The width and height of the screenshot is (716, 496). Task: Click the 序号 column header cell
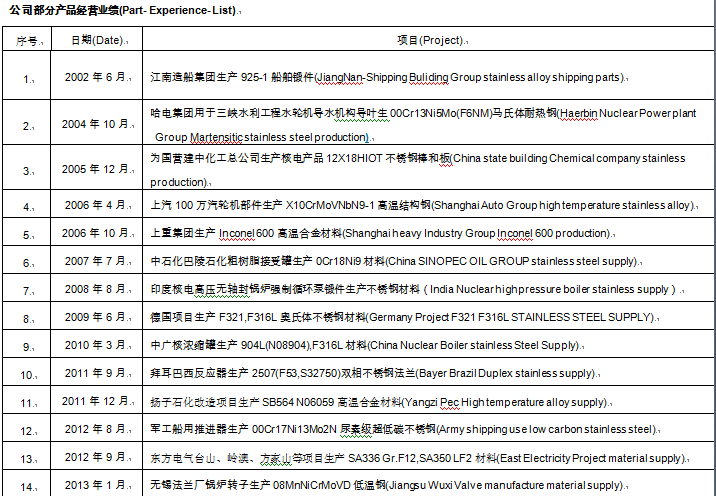click(x=28, y=41)
